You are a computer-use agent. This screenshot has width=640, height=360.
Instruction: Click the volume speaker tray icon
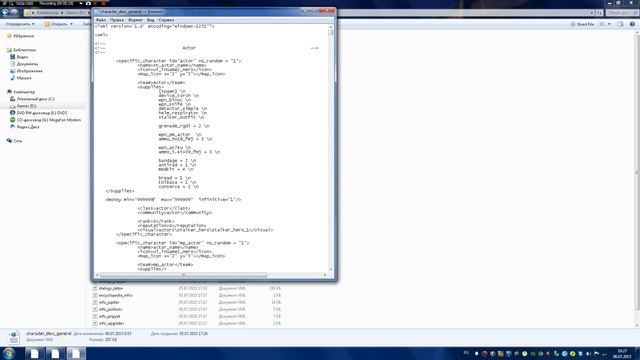tap(589, 353)
